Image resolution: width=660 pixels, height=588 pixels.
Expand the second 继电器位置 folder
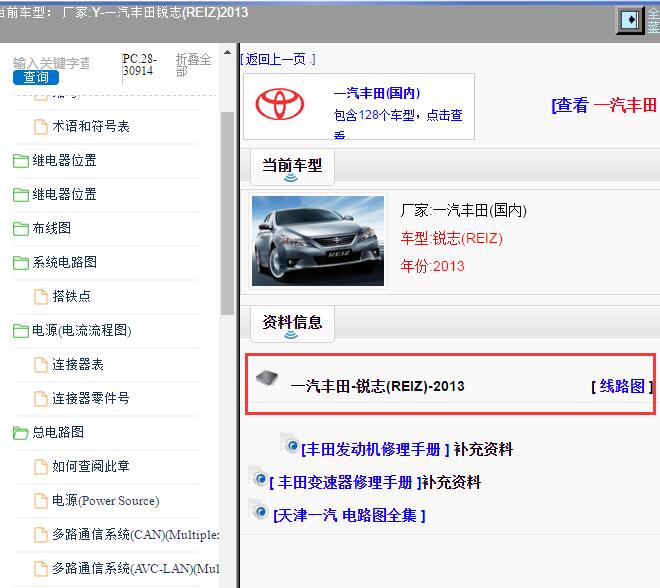click(64, 194)
